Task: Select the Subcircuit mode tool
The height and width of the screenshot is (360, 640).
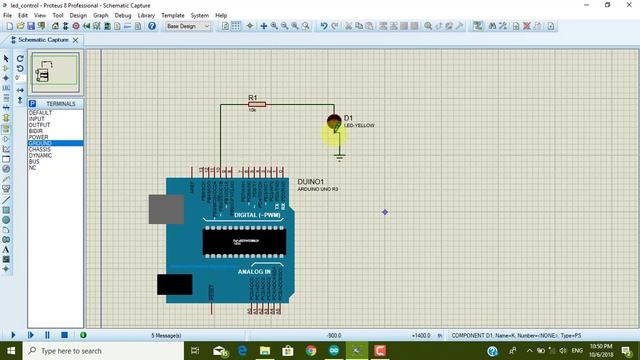Action: [x=6, y=118]
